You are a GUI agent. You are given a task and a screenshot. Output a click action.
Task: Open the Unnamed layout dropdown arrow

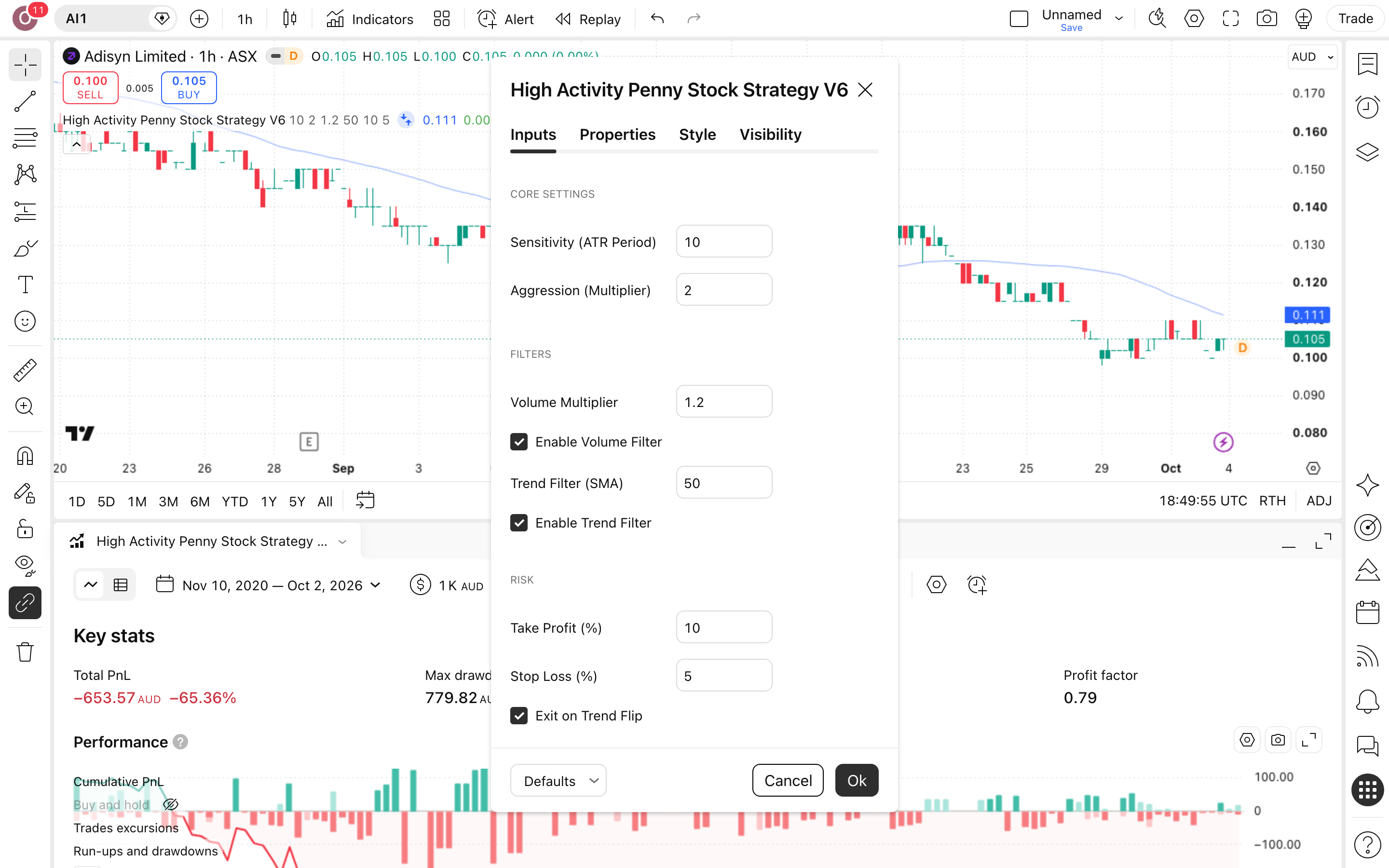pyautogui.click(x=1118, y=19)
